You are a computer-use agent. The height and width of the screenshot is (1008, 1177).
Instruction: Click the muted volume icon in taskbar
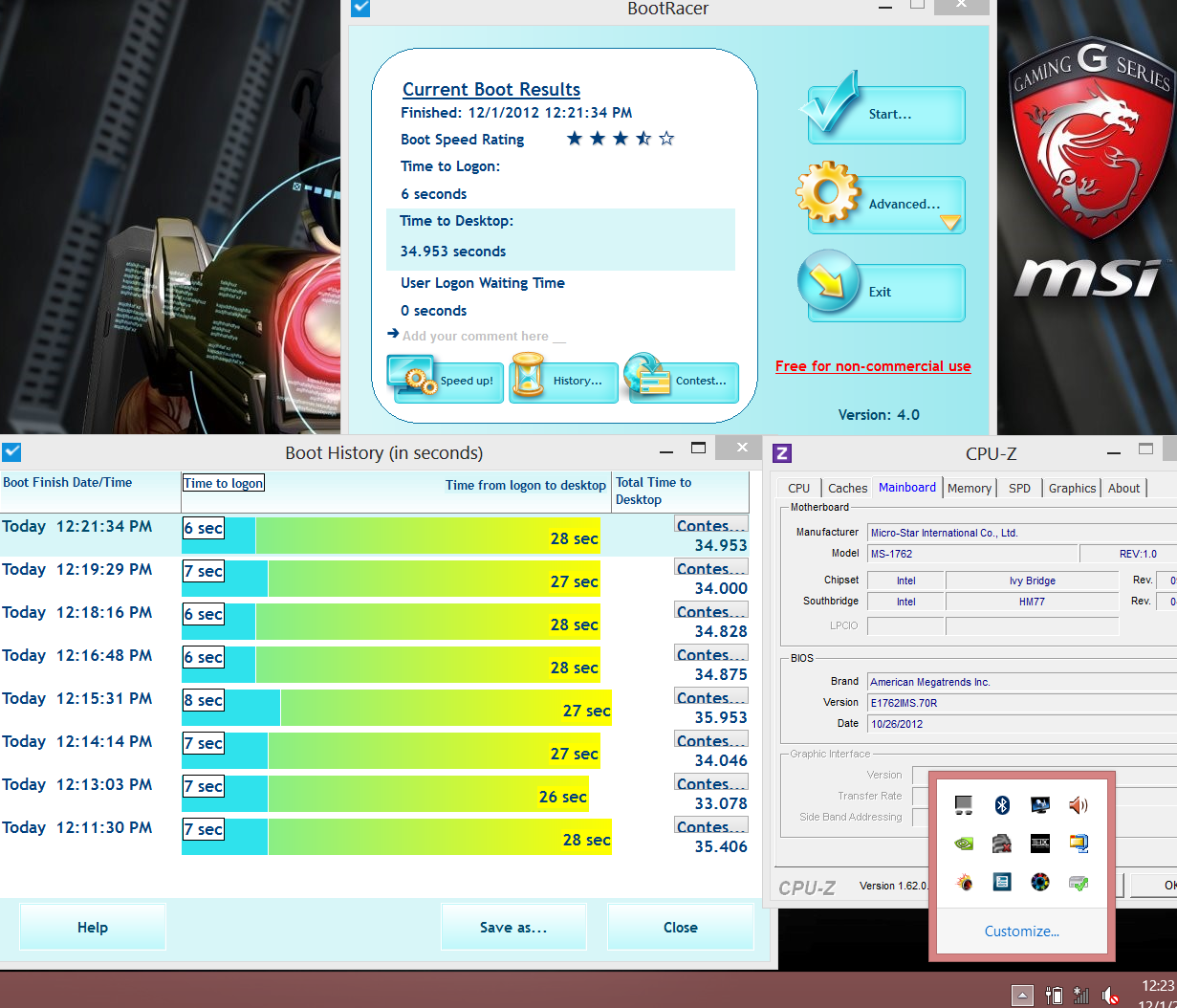point(1110,996)
